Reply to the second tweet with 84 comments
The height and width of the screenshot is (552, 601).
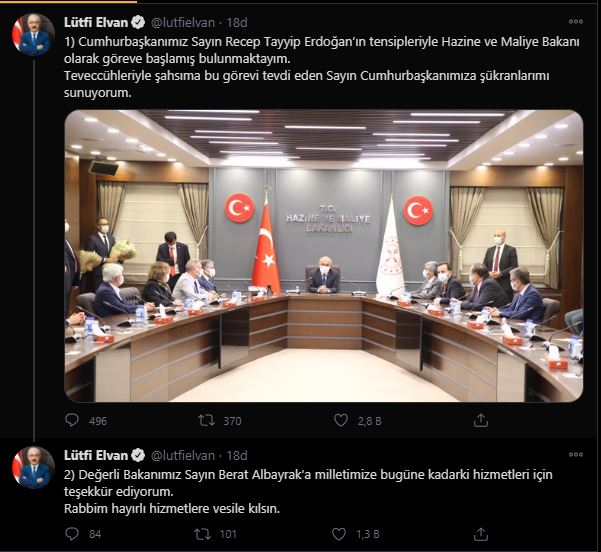[x=72, y=534]
